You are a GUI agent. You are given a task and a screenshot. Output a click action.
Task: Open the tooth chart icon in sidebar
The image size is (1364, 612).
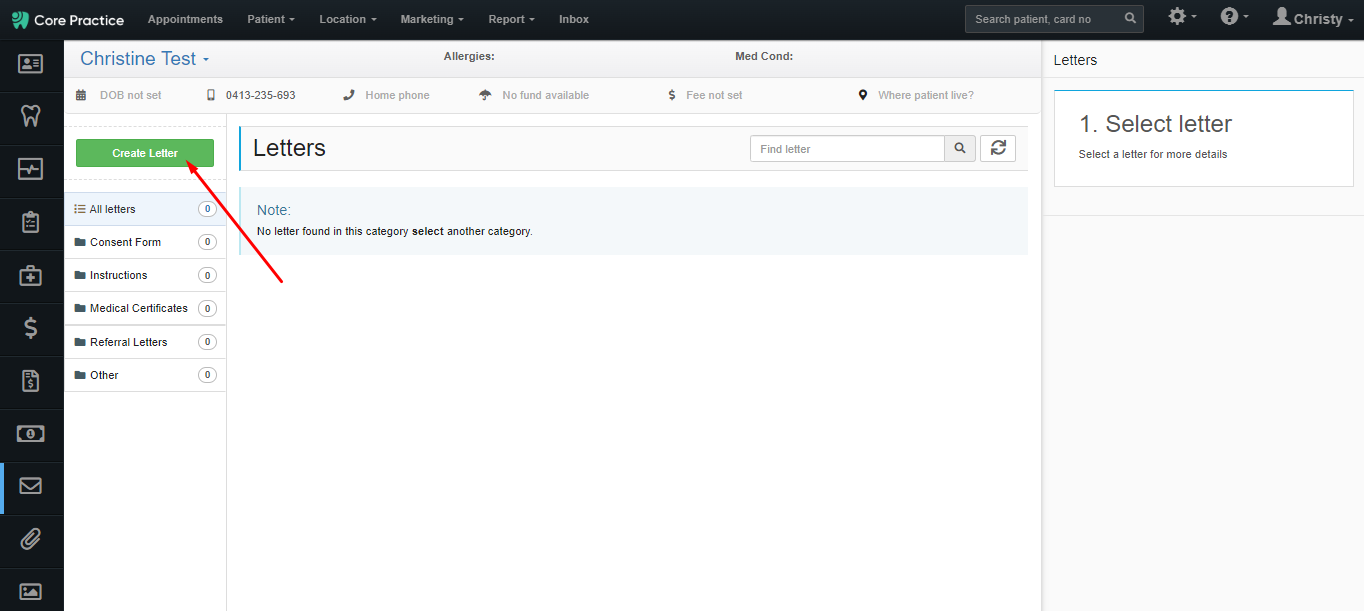point(31,116)
